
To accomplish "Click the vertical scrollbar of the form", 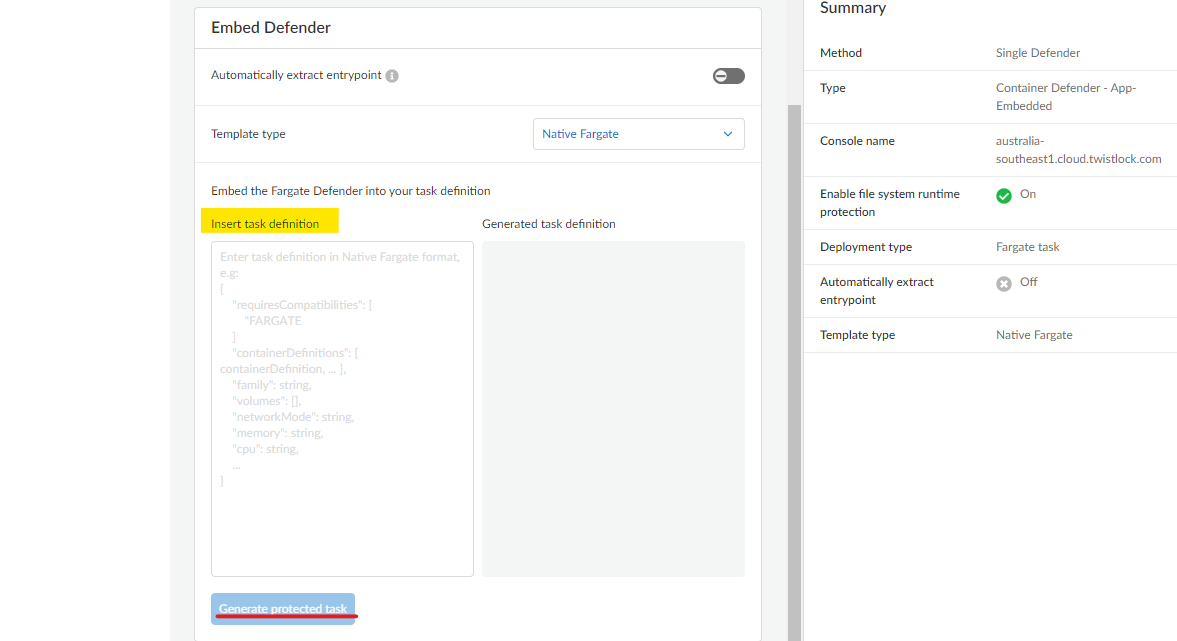I will pos(794,372).
